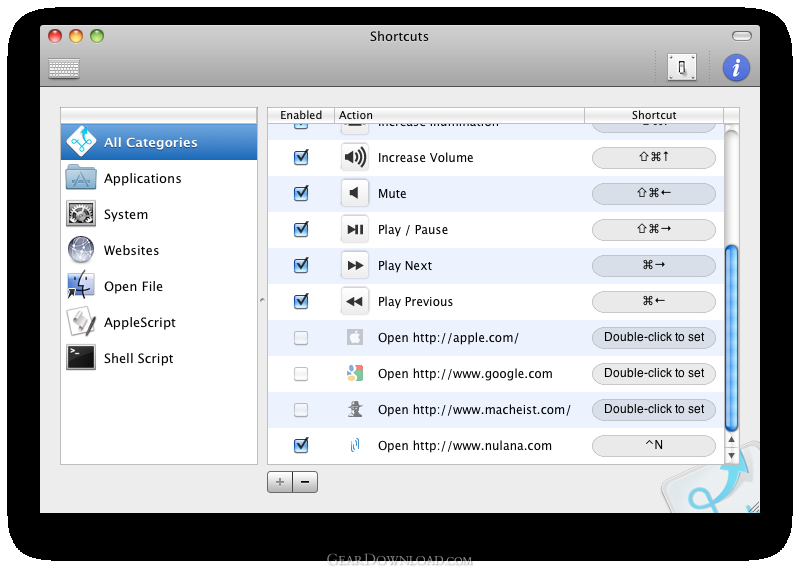Click the Mute speaker icon
Screen dimensions: 800x568
(355, 193)
